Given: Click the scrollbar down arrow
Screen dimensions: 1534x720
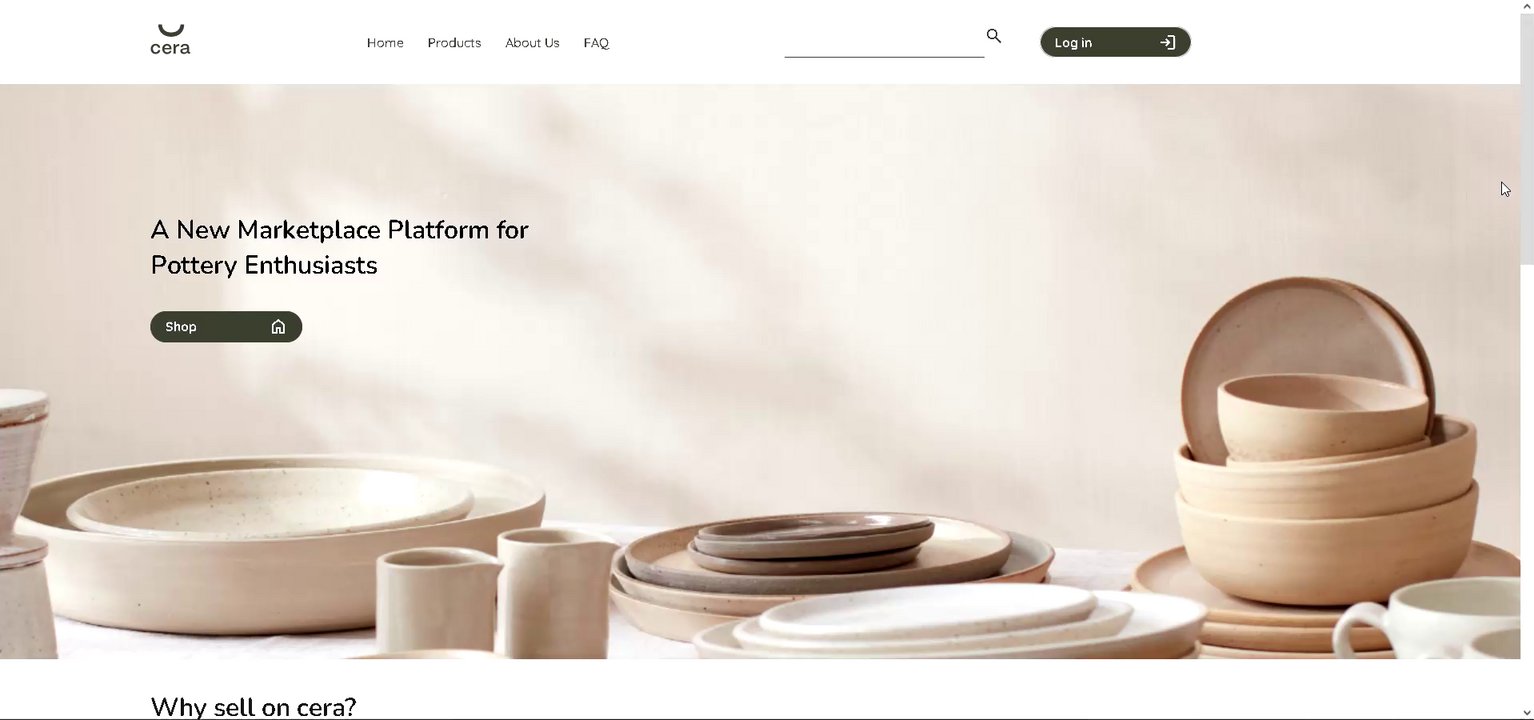Looking at the screenshot, I should click(1527, 712).
